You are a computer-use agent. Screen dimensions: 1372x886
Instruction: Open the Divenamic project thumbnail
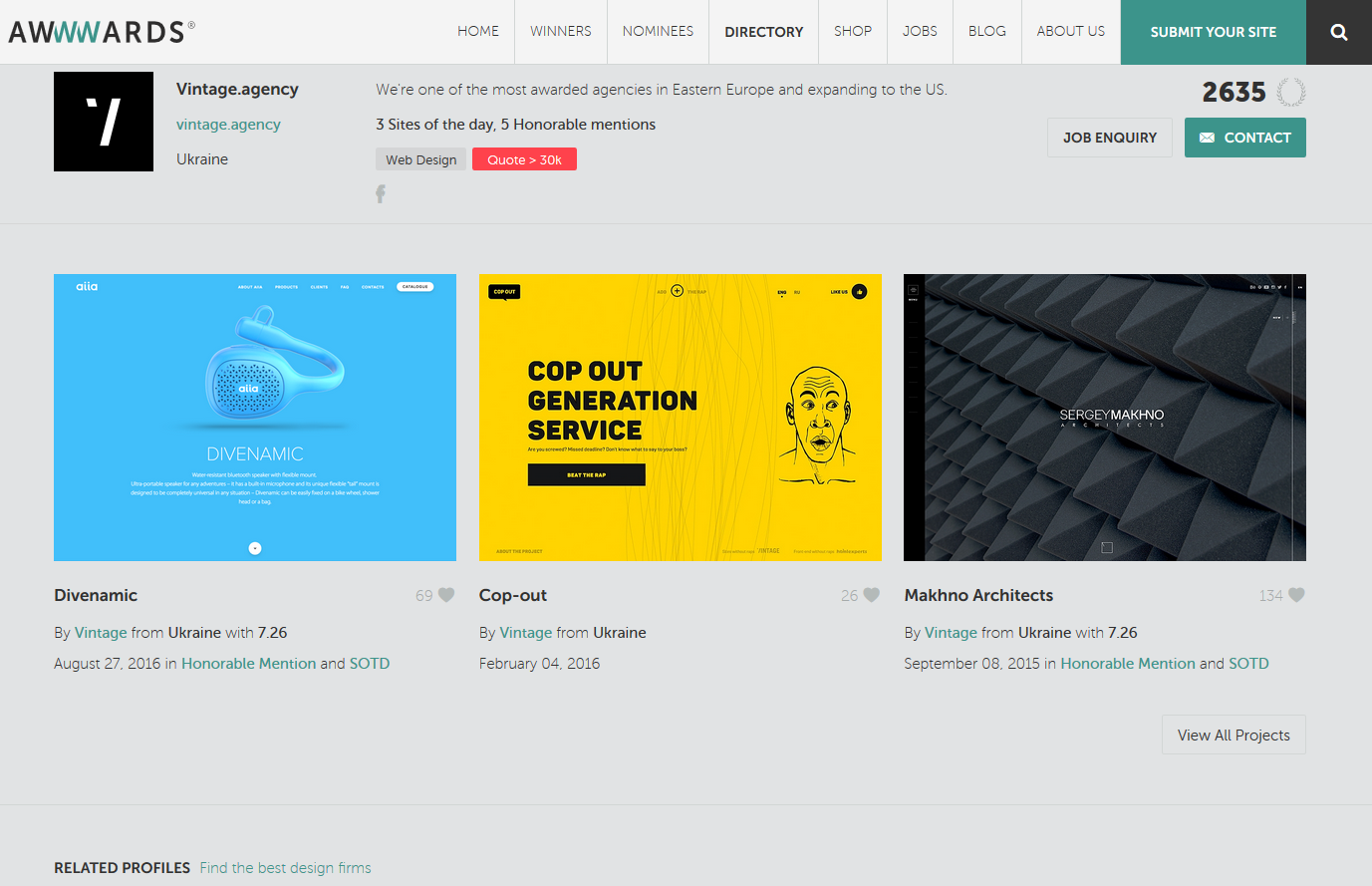pos(255,418)
